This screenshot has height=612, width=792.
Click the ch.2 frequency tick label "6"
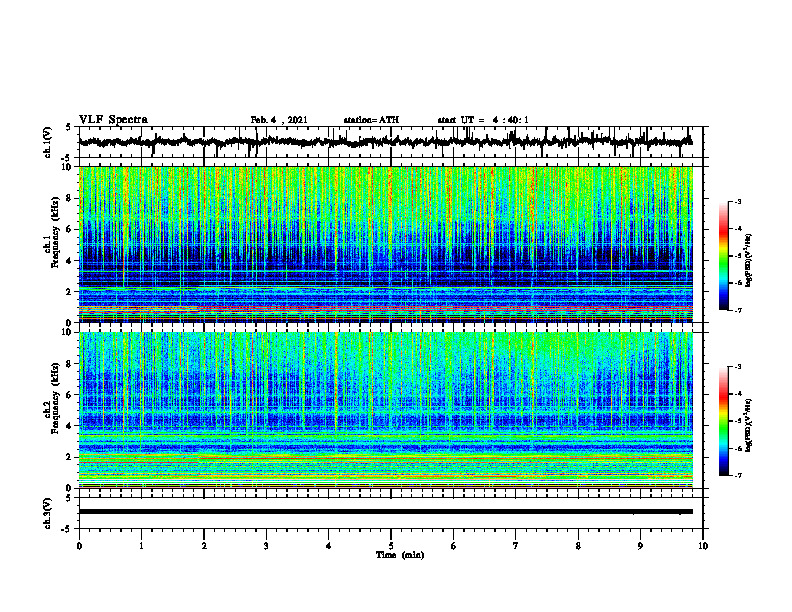click(70, 395)
